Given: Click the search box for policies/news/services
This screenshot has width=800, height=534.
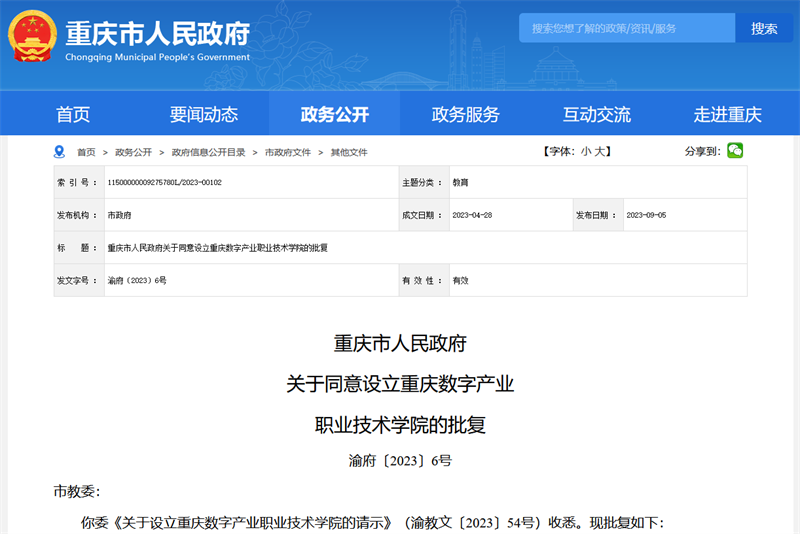Looking at the screenshot, I should [627, 28].
